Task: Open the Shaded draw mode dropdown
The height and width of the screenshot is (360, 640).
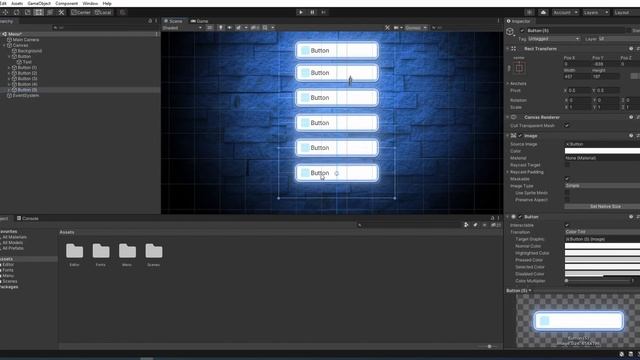Action: [x=182, y=28]
